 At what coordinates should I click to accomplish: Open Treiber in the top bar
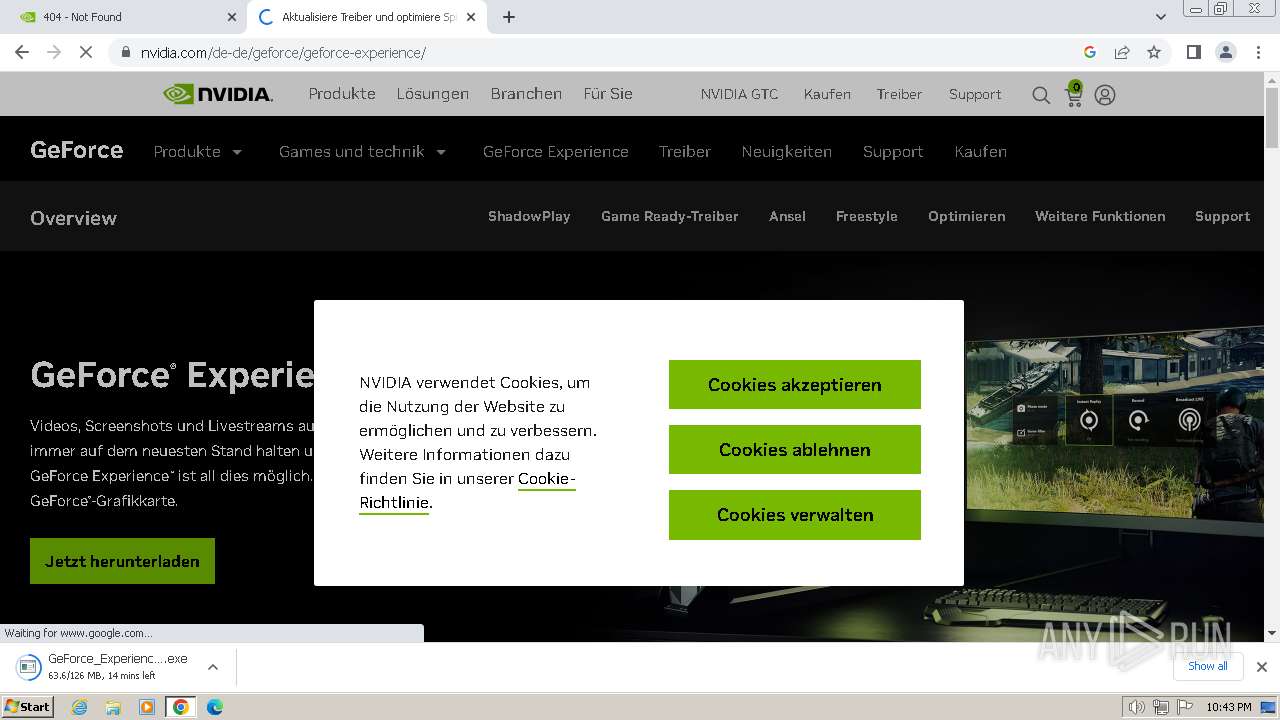[899, 94]
